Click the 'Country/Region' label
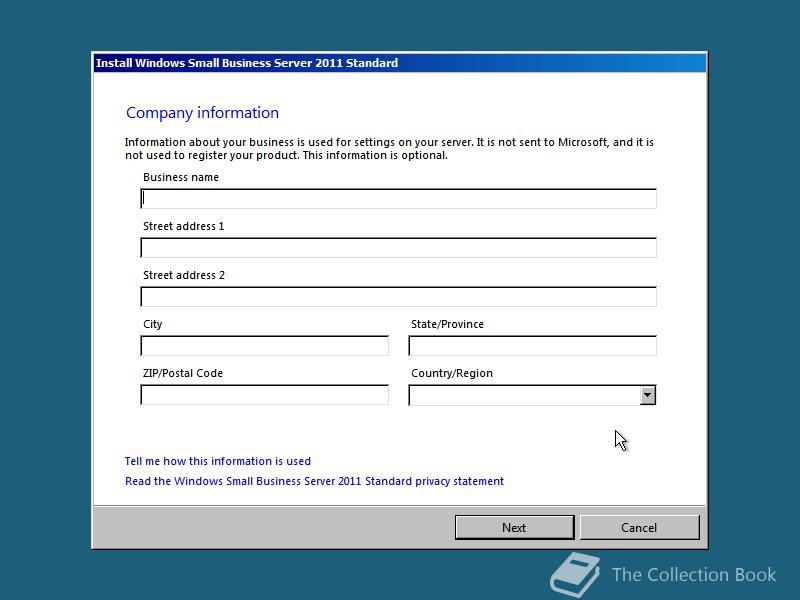The width and height of the screenshot is (800, 600). [x=452, y=373]
